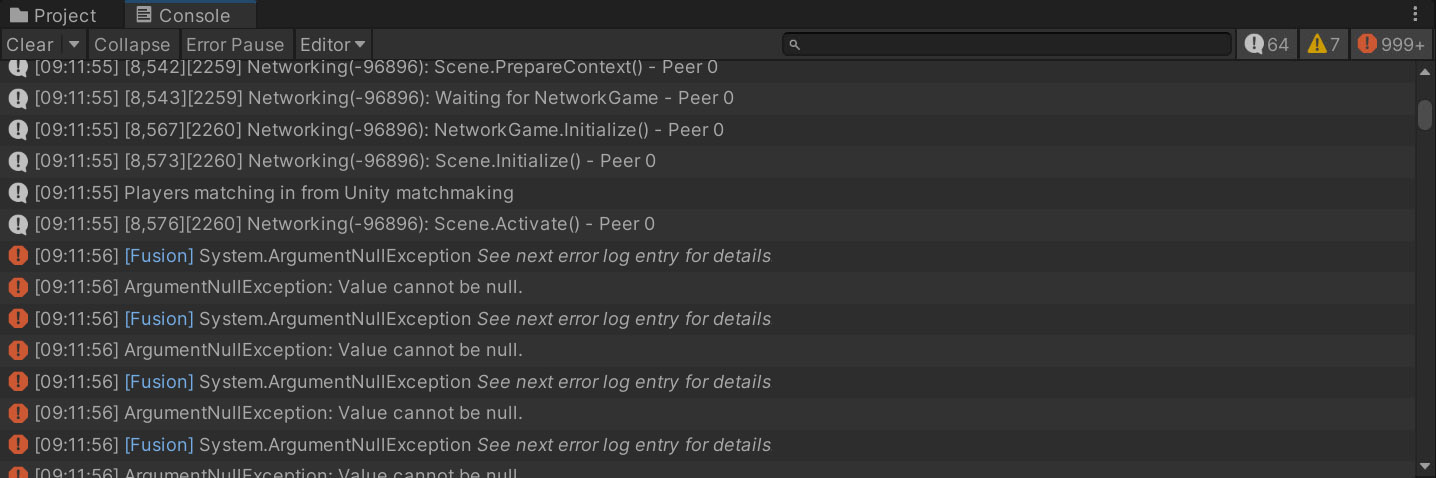Open the Editor target dropdown
The width and height of the screenshot is (1436, 478).
coord(334,45)
